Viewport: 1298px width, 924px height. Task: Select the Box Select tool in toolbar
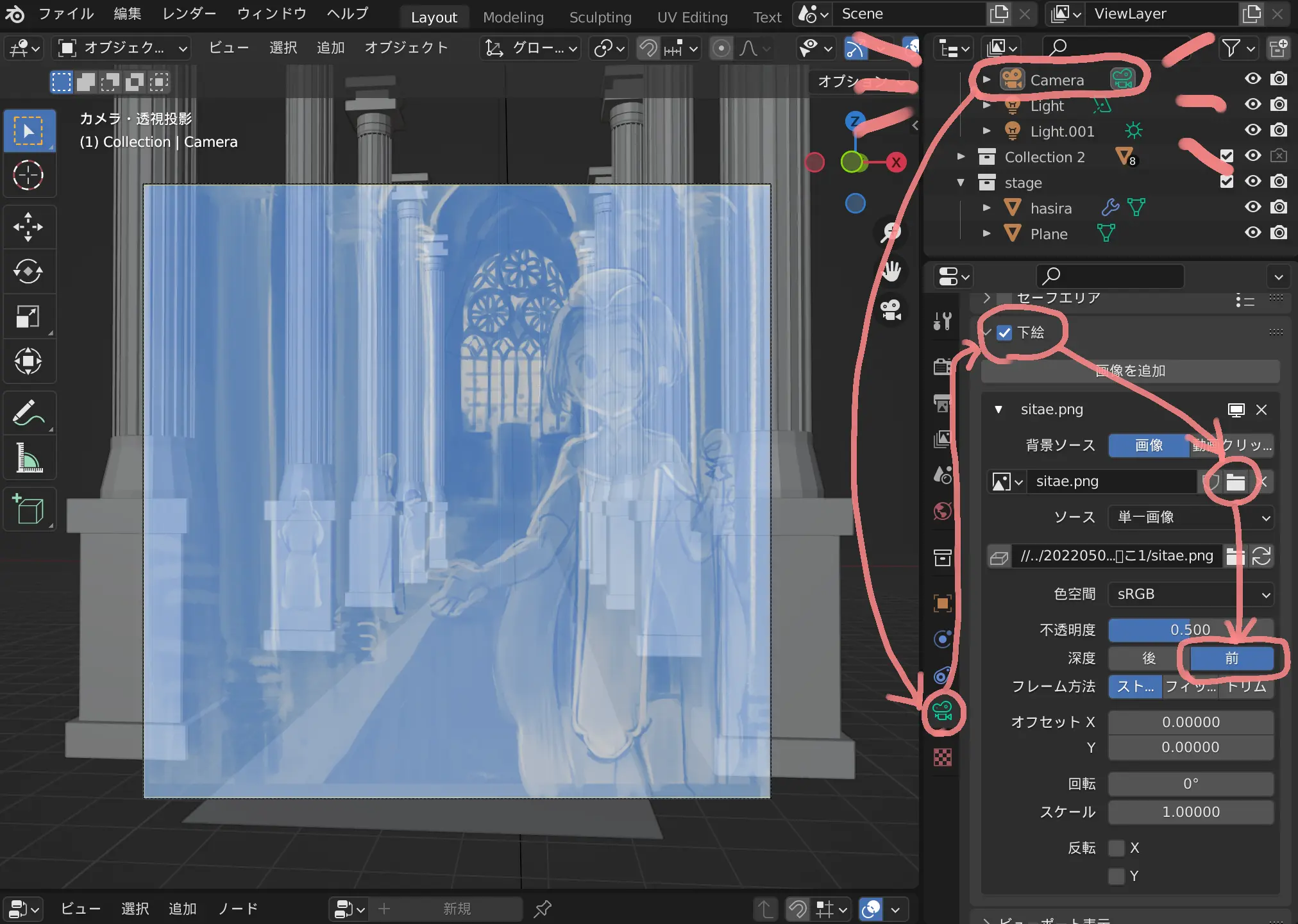click(28, 131)
